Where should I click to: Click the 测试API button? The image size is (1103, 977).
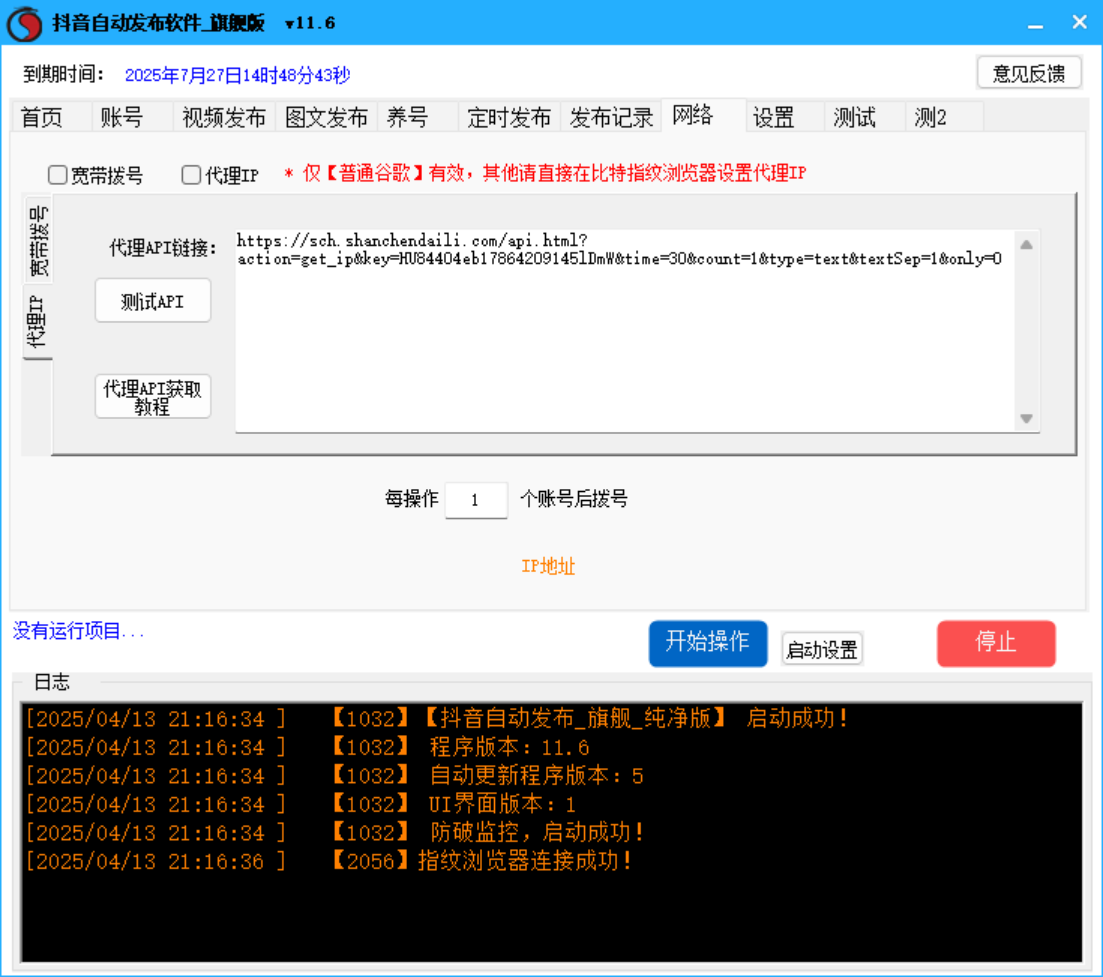[x=153, y=301]
